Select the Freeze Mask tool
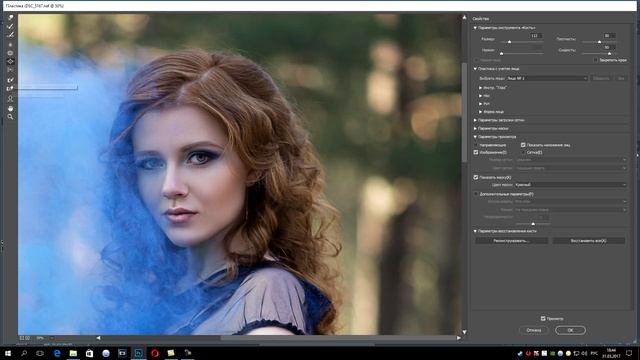The width and height of the screenshot is (640, 360). (x=10, y=80)
